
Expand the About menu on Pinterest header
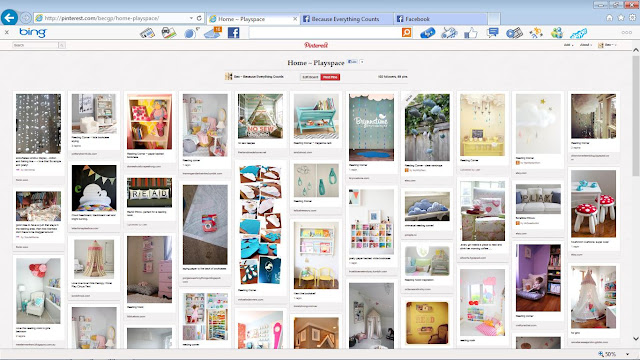(585, 45)
